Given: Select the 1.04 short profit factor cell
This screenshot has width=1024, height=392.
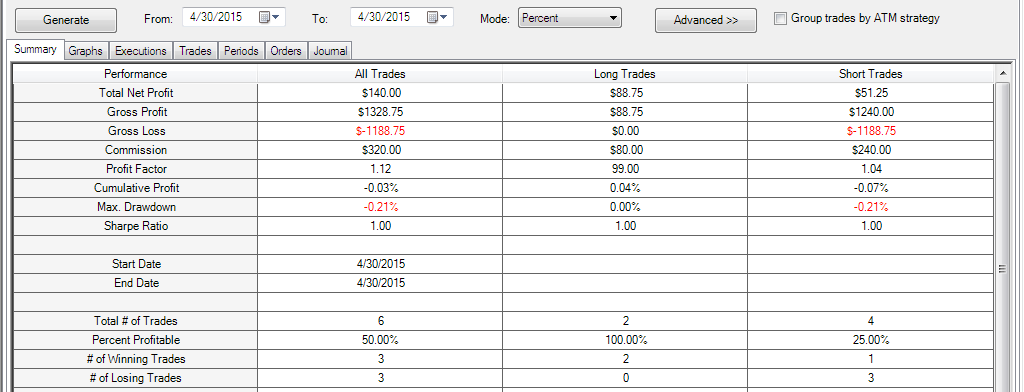Looking at the screenshot, I should pos(871,169).
